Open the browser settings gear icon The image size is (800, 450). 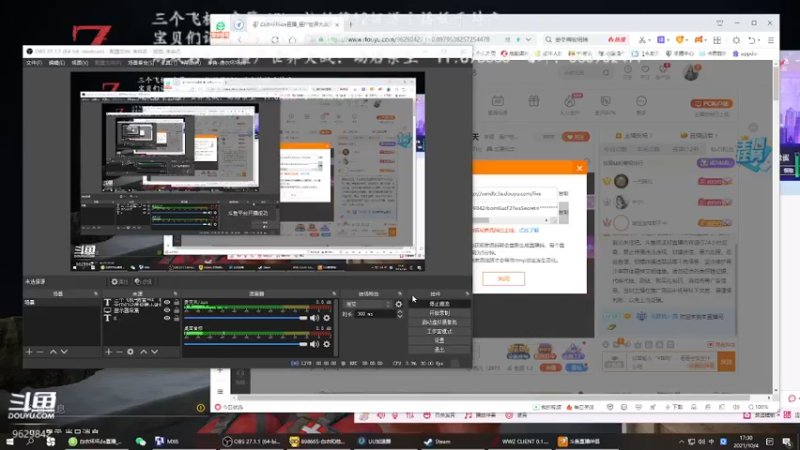(736, 40)
